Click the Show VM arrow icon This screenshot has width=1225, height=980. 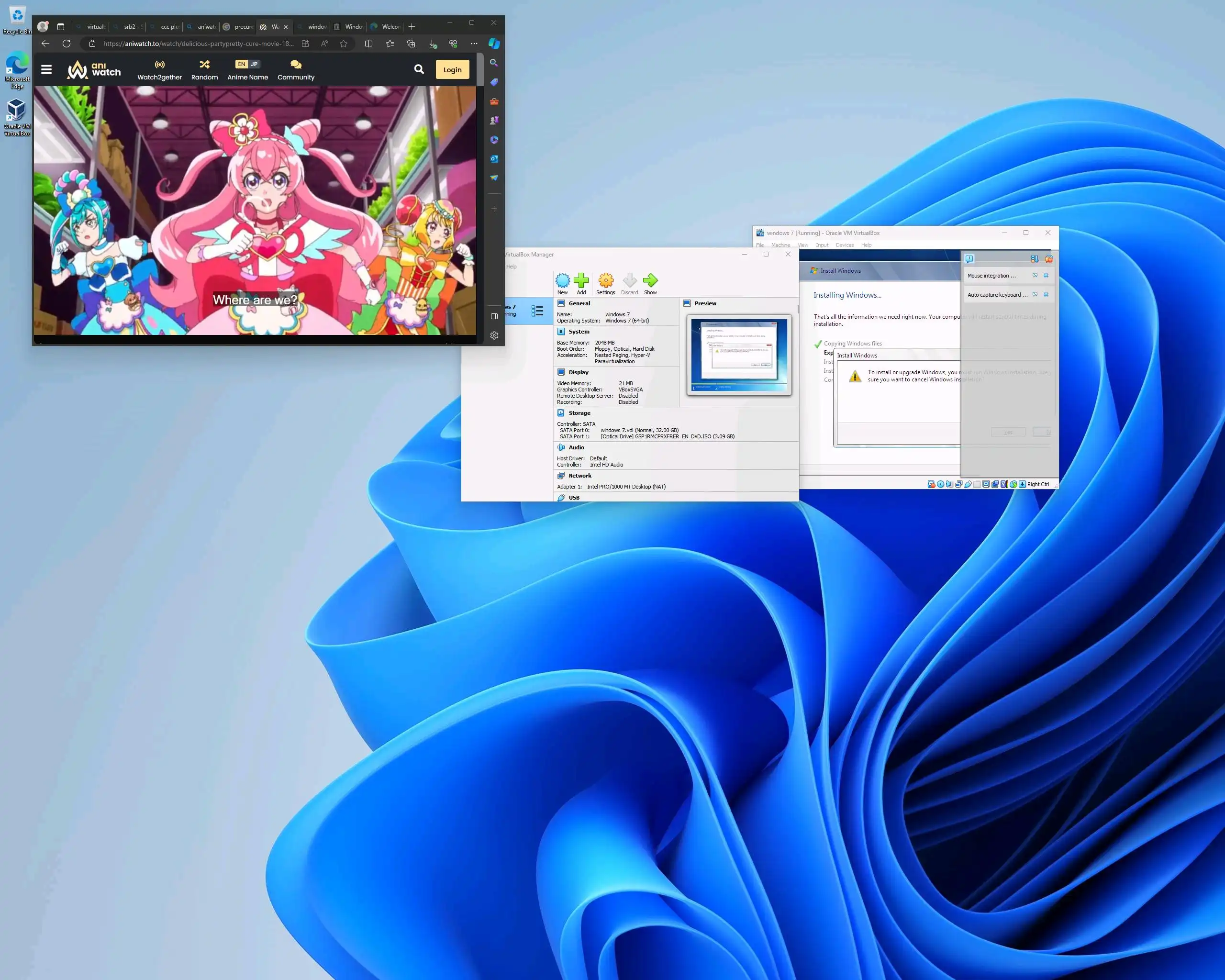click(650, 280)
